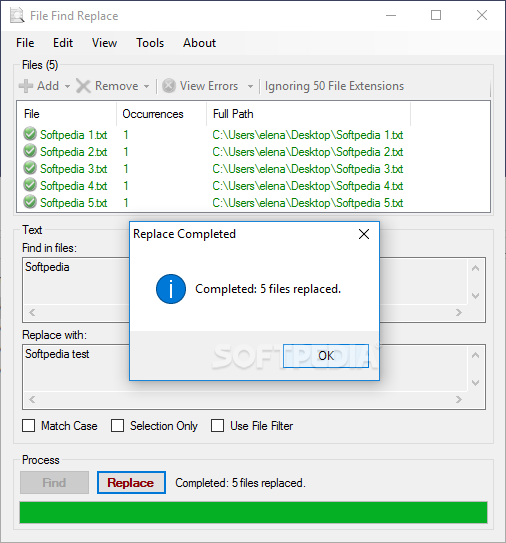
Task: Click green check icon for Softpedia 3.txt
Action: click(x=30, y=168)
